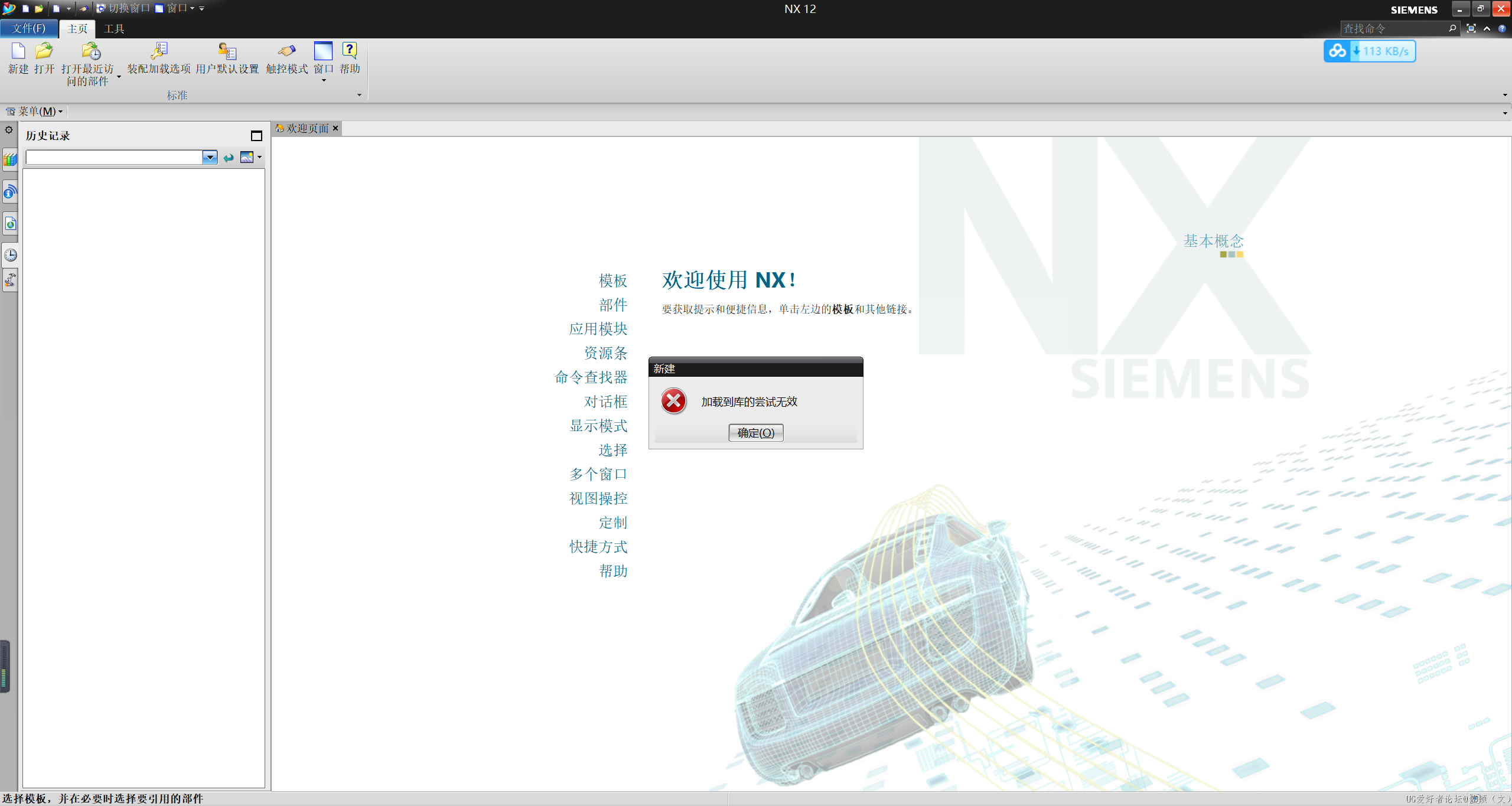Open the 命令查找器 welcome link
This screenshot has height=806, width=1512.
pyautogui.click(x=591, y=377)
